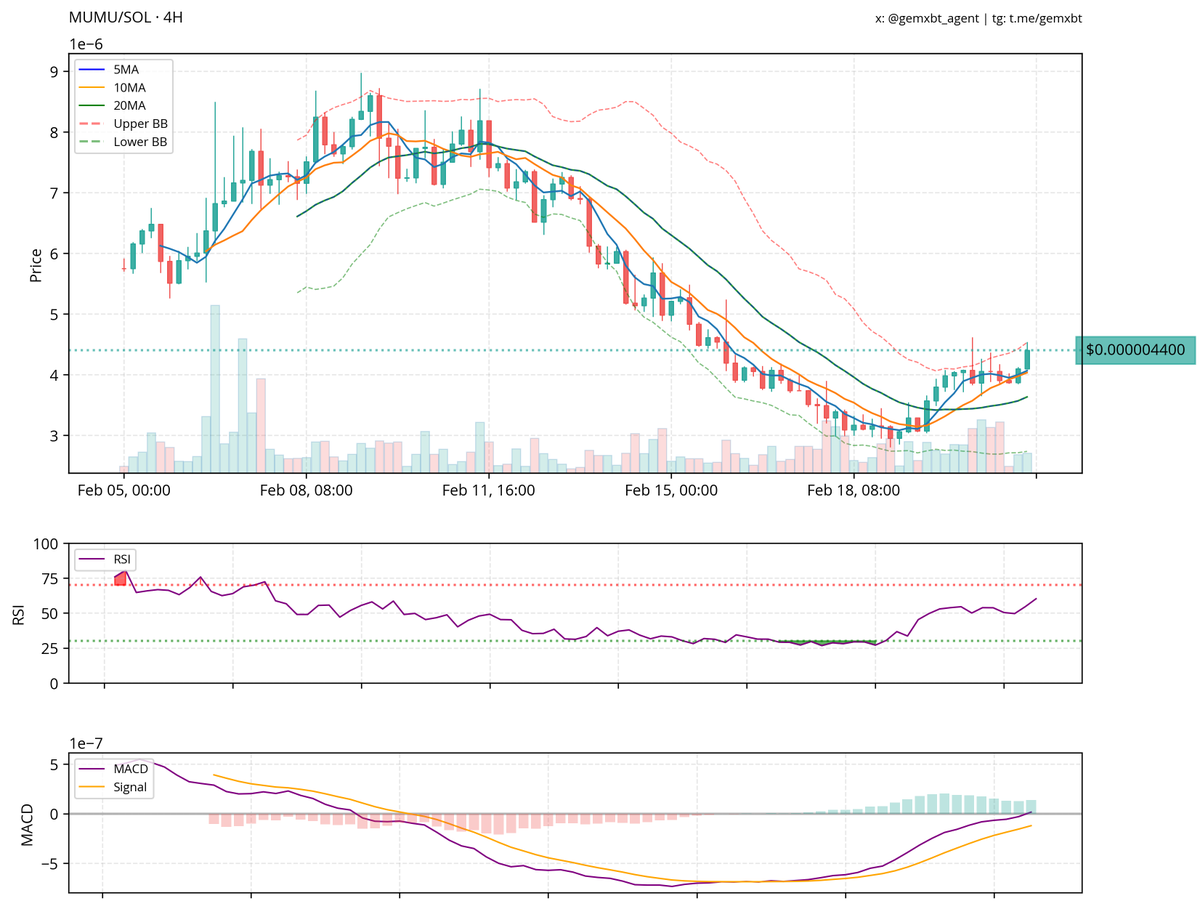Click the Feb 08, 08:00 axis label

(x=306, y=491)
